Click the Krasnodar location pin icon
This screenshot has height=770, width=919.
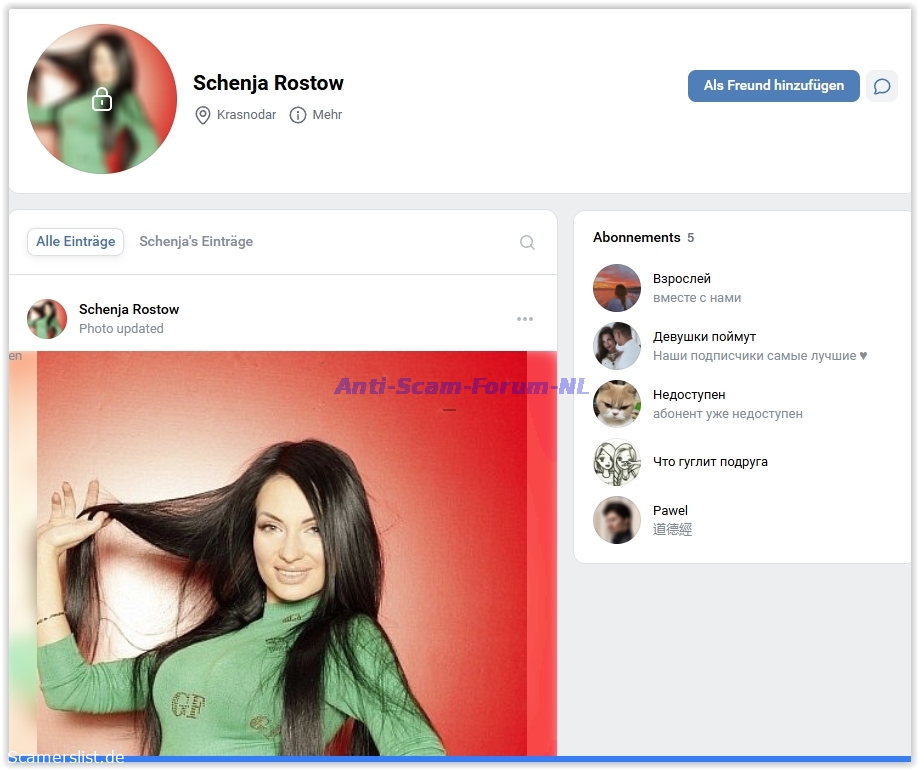point(203,115)
